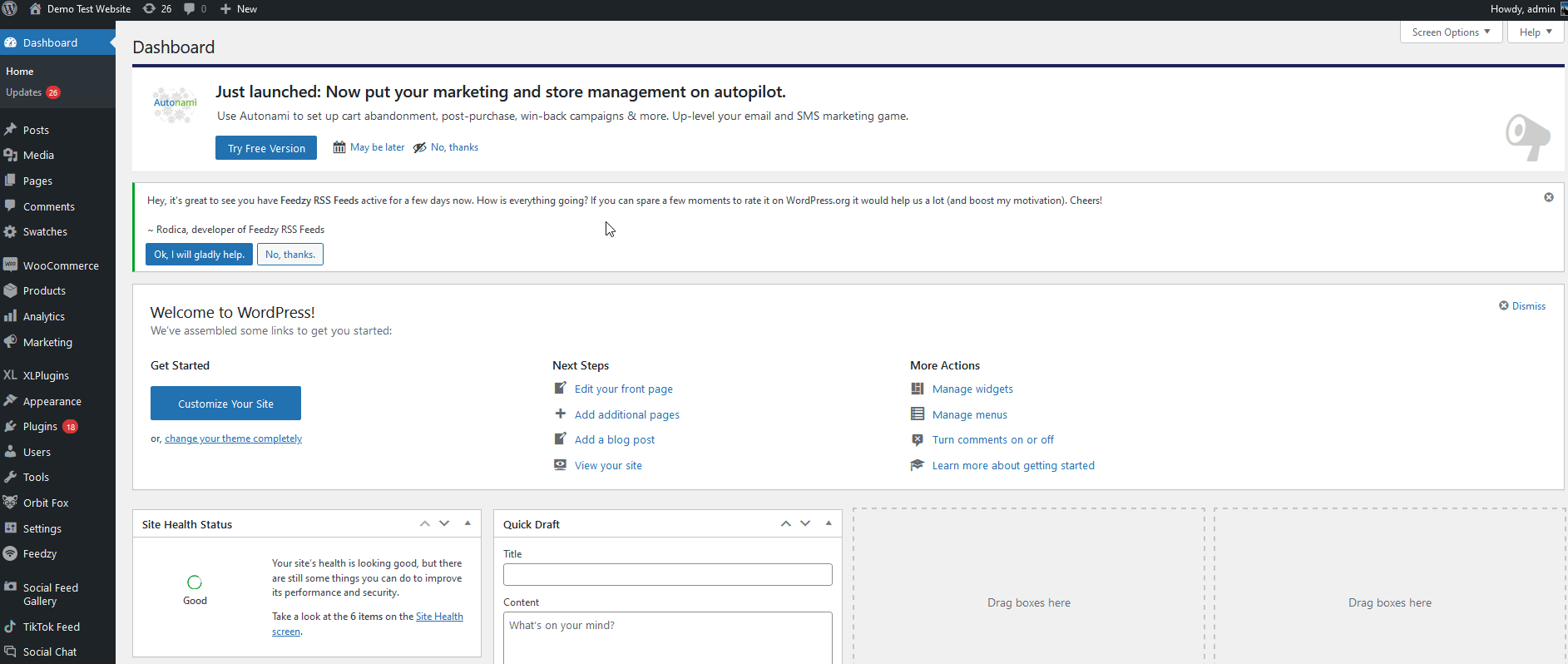
Task: Expand the Screen Options dropdown
Action: coord(1451,32)
